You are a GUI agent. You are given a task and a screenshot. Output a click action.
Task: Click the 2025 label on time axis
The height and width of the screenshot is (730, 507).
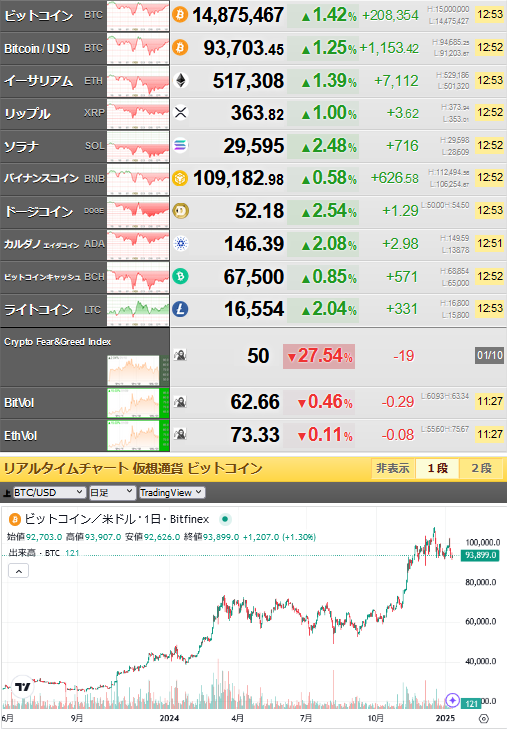coord(445,718)
